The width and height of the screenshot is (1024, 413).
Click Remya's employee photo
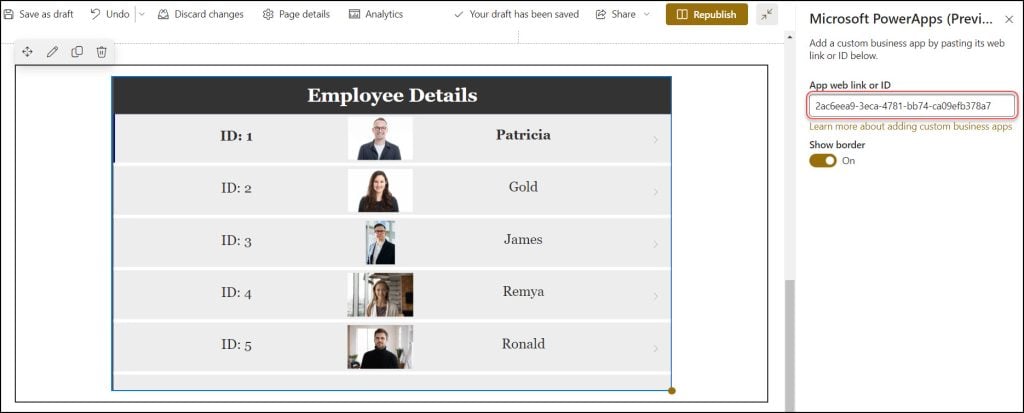click(380, 295)
